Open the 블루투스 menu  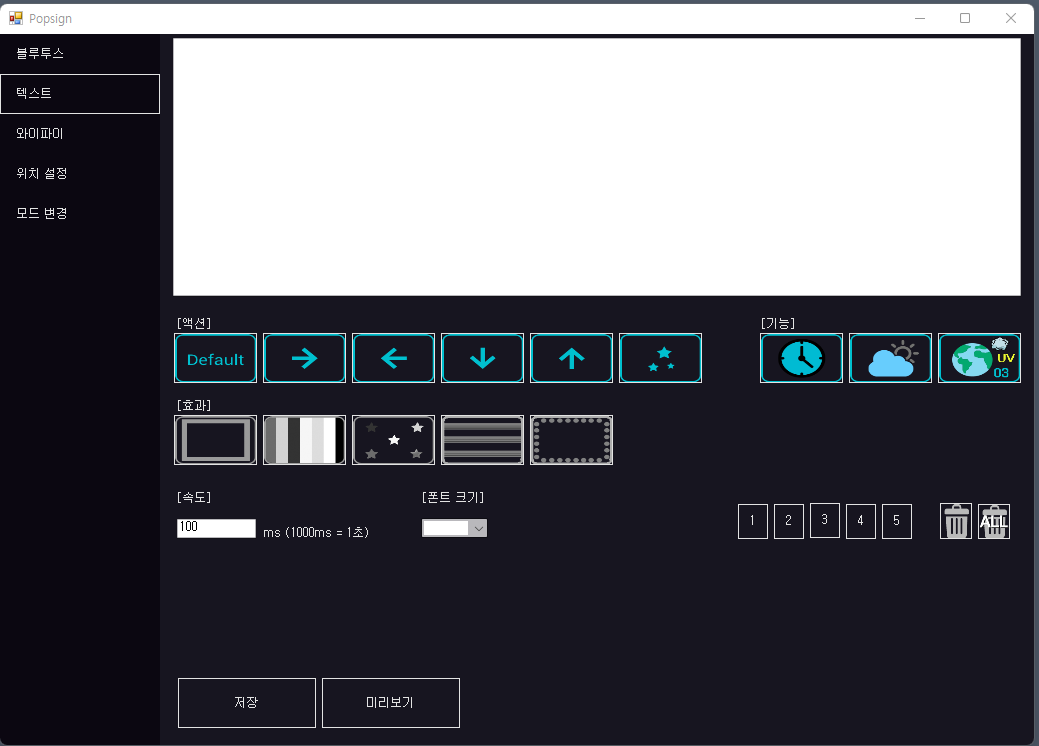[80, 54]
